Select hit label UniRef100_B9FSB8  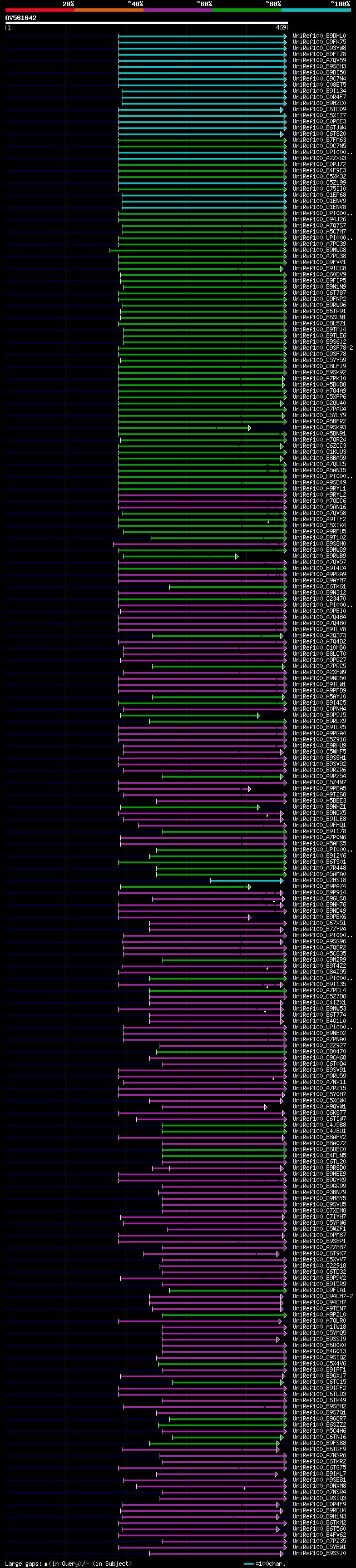[319, 1443]
